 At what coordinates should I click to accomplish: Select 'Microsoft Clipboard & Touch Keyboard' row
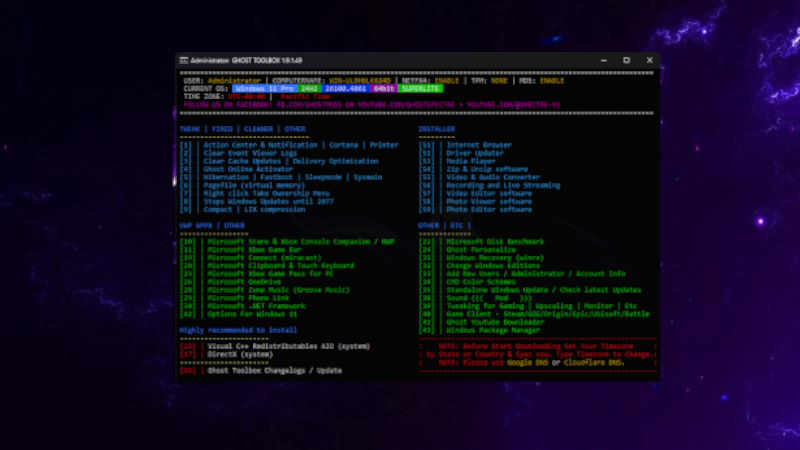click(267, 266)
